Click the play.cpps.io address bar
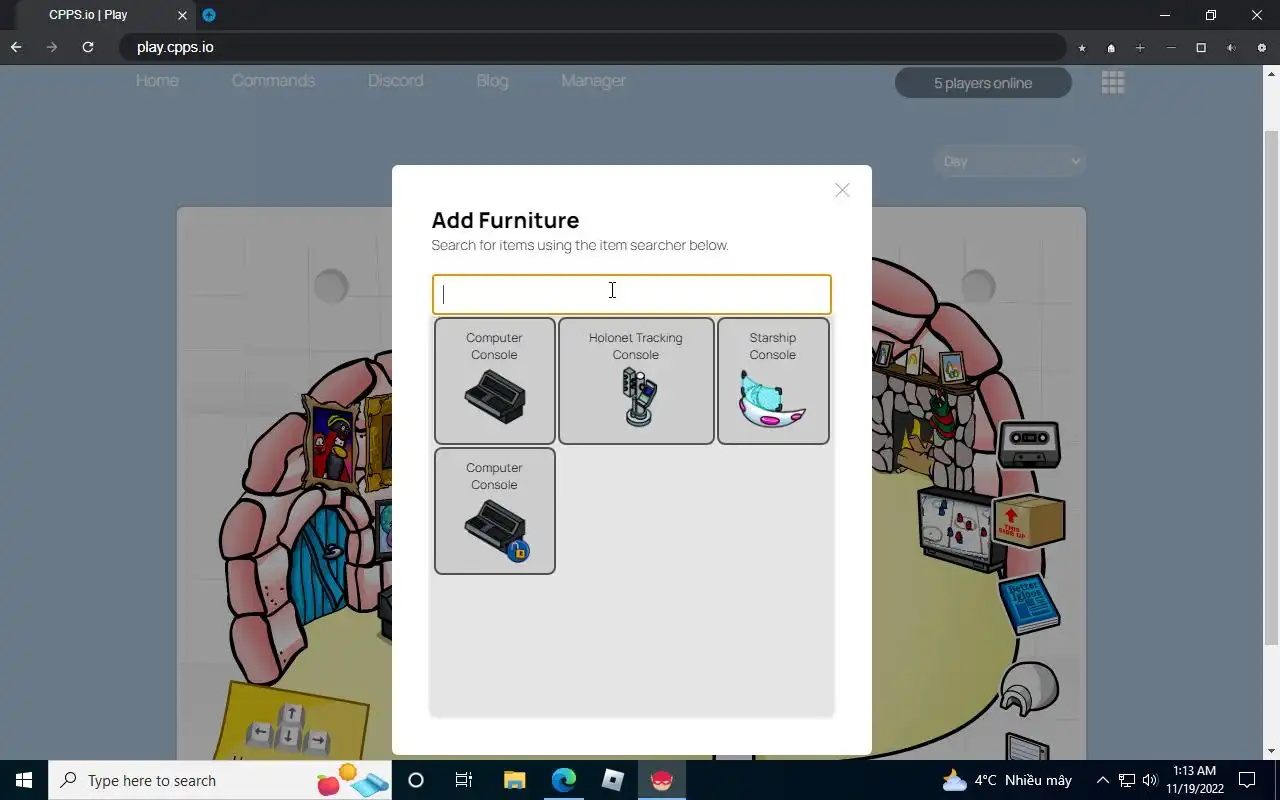The image size is (1280, 800). [592, 47]
